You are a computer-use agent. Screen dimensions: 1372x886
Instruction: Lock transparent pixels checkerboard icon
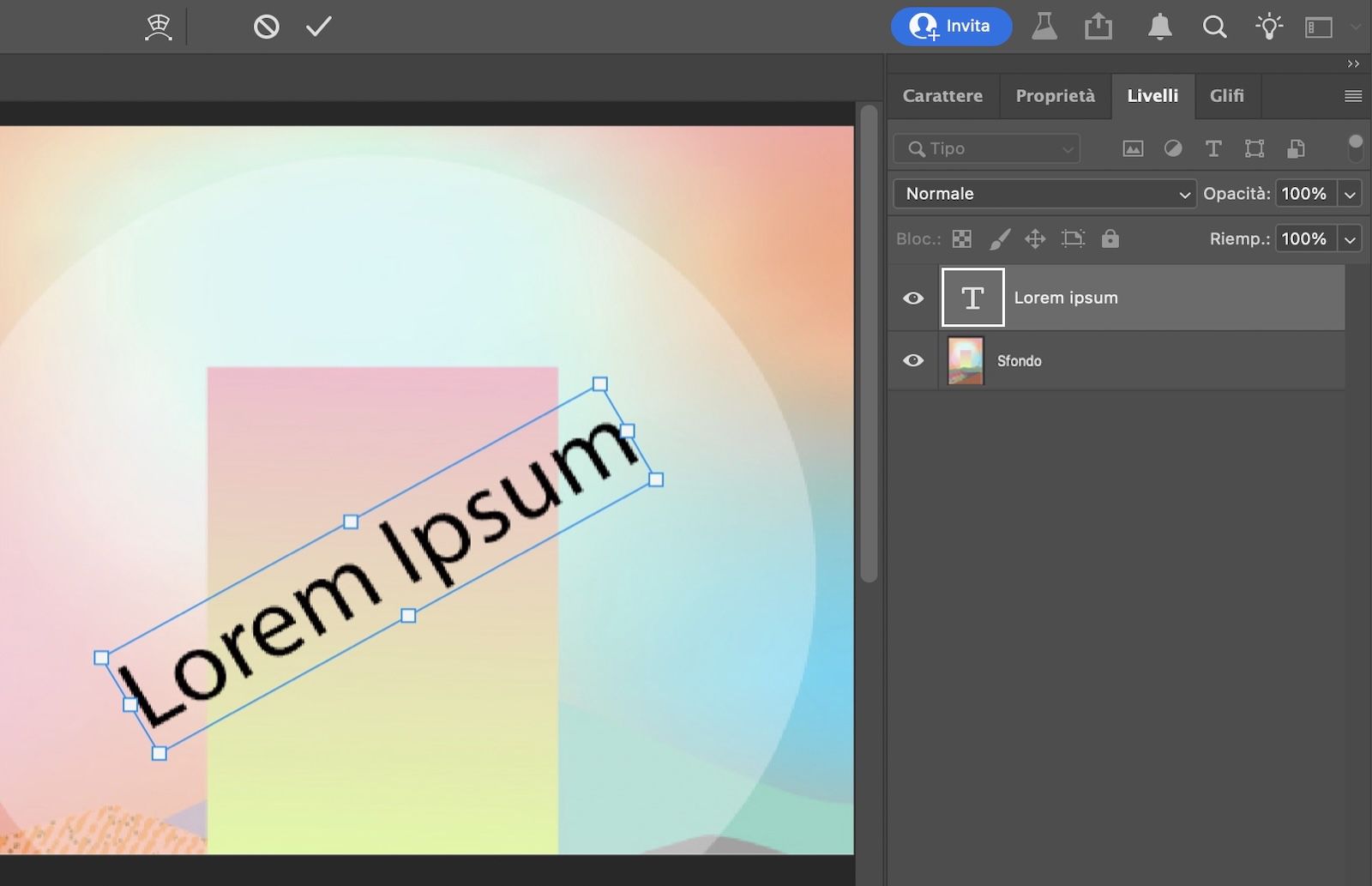pyautogui.click(x=962, y=238)
